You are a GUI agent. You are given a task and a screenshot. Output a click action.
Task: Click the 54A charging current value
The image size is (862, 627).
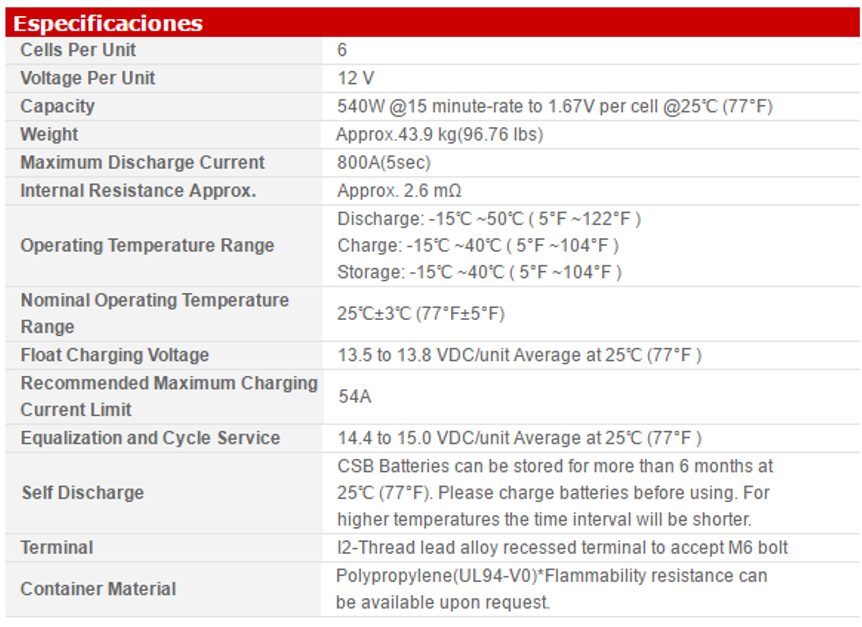355,397
